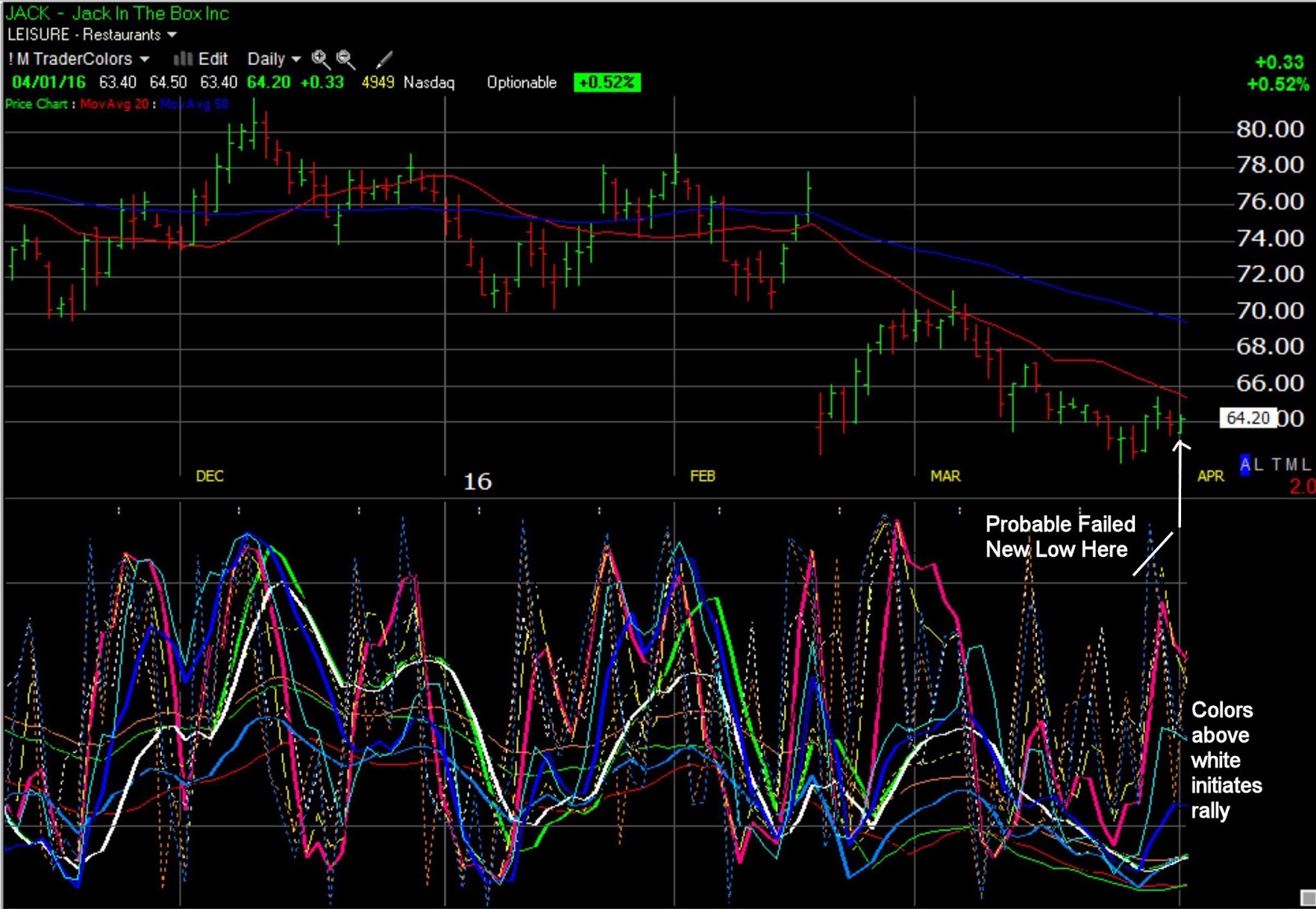The width and height of the screenshot is (1316, 909).
Task: Open the Daily timeframe dropdown
Action: pos(271,59)
